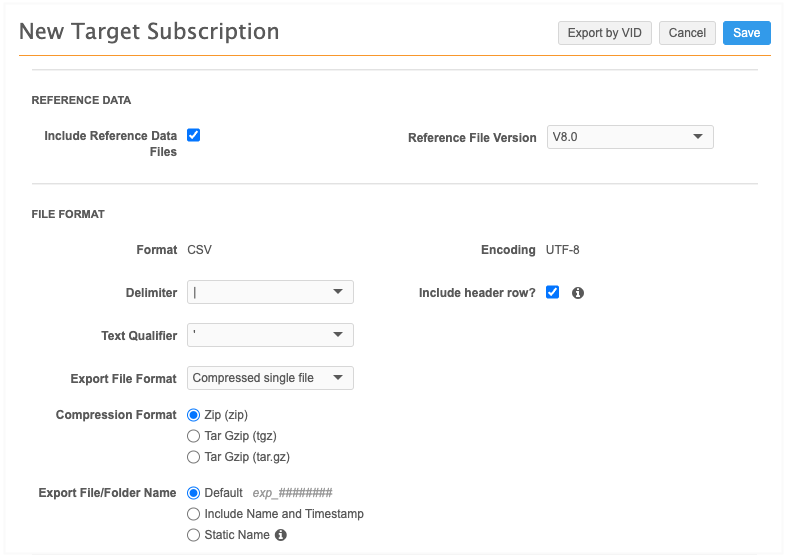This screenshot has width=786, height=556.
Task: Open Export File Format dropdown
Action: coord(270,378)
